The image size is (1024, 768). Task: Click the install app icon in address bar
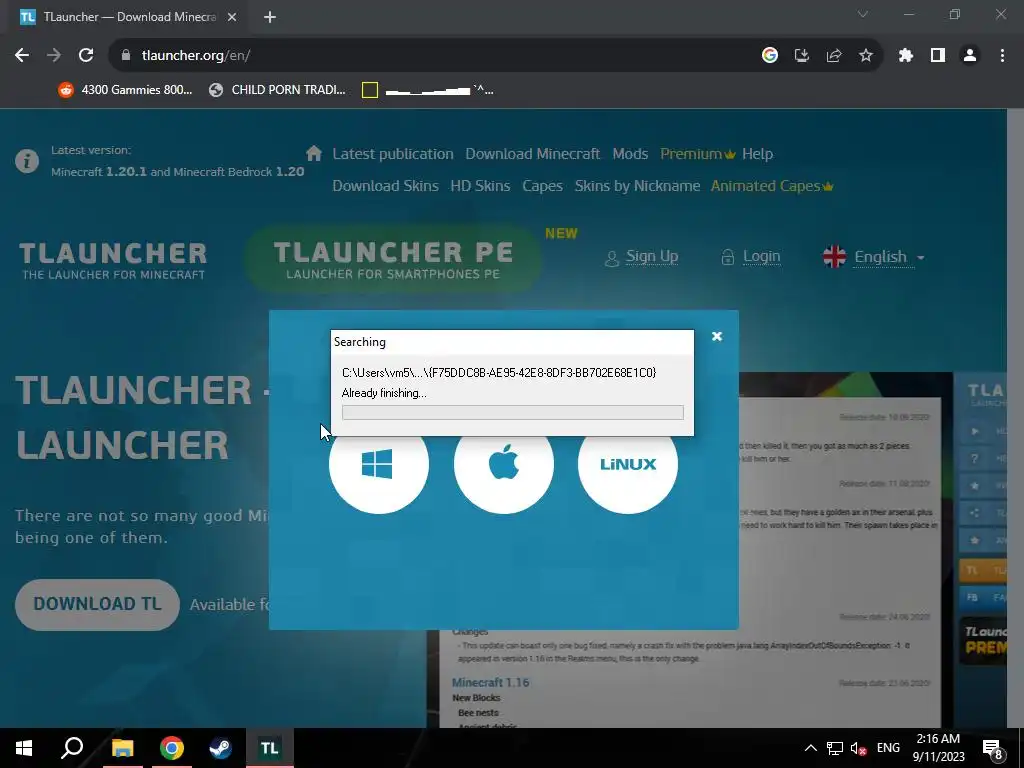coord(801,56)
